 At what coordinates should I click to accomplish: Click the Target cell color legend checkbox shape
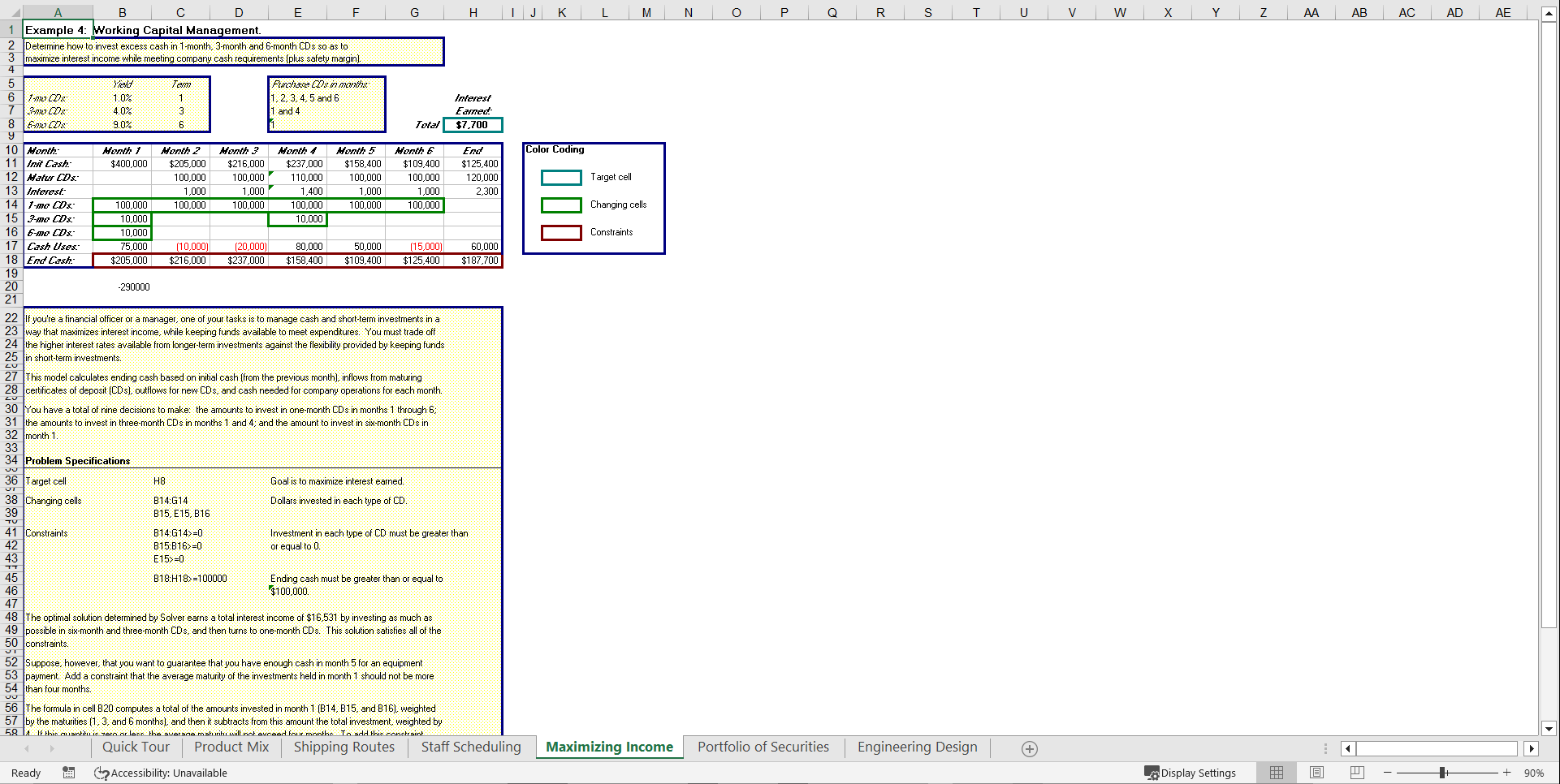[561, 177]
